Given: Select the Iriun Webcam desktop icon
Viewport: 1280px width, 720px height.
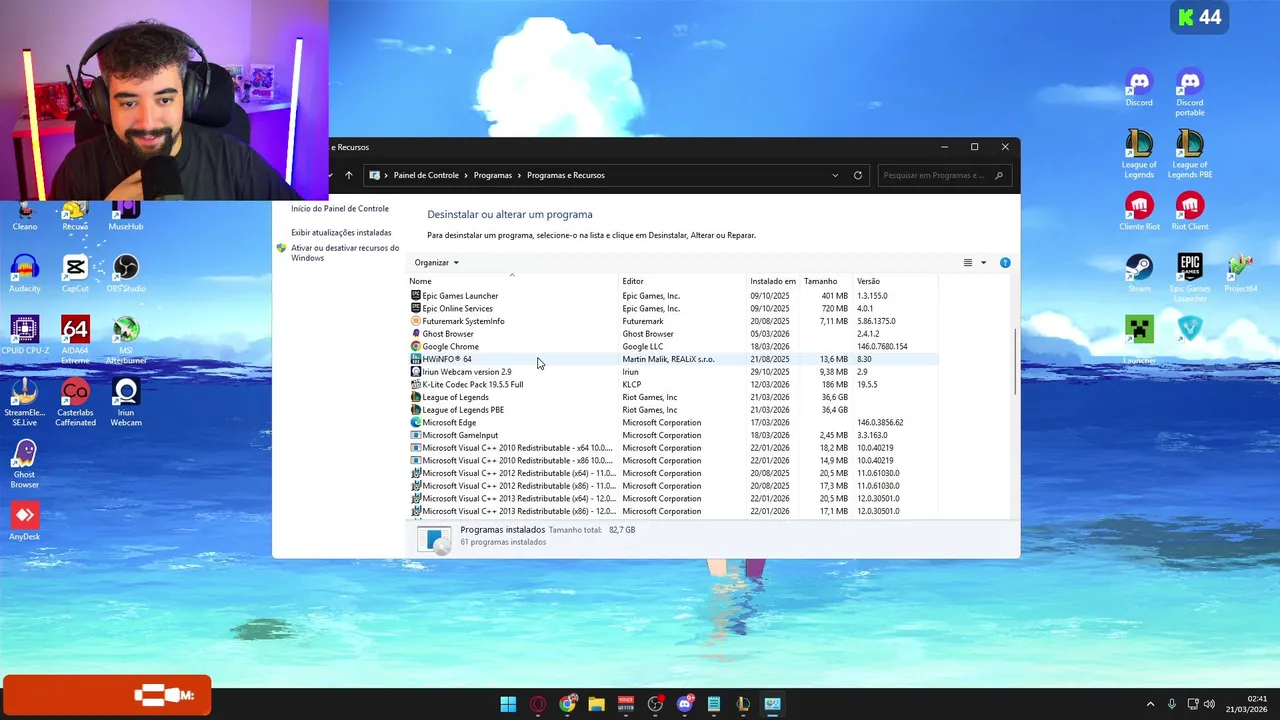Looking at the screenshot, I should tap(126, 403).
